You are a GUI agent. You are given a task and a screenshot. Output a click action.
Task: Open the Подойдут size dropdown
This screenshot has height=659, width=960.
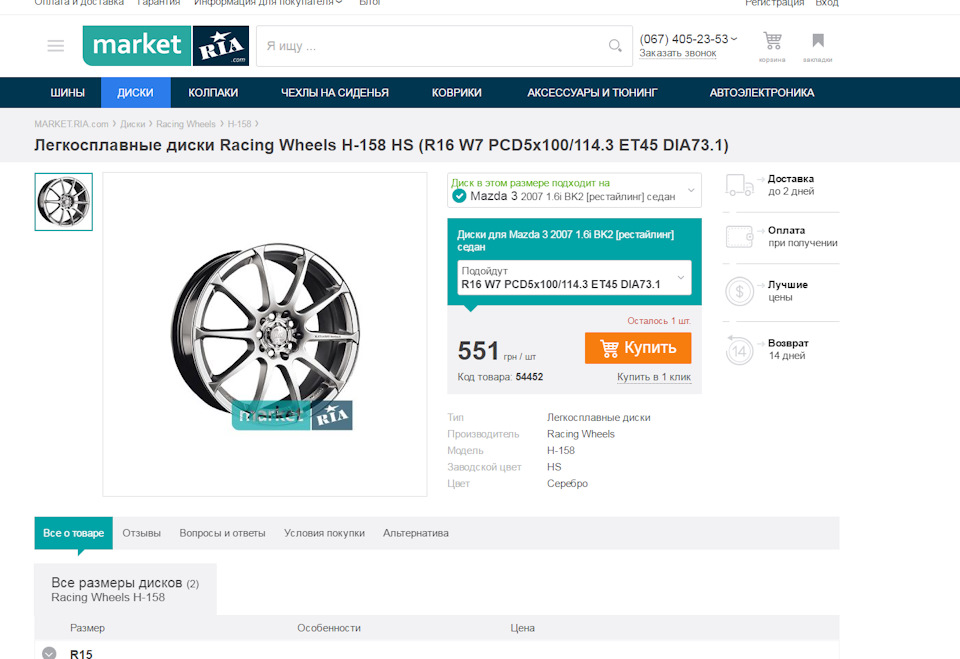tap(574, 277)
